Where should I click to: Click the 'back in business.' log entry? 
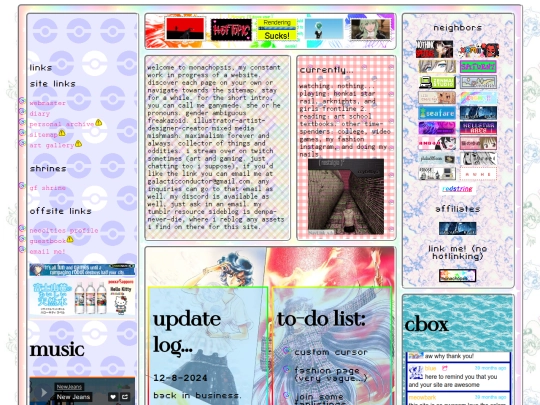(x=197, y=395)
